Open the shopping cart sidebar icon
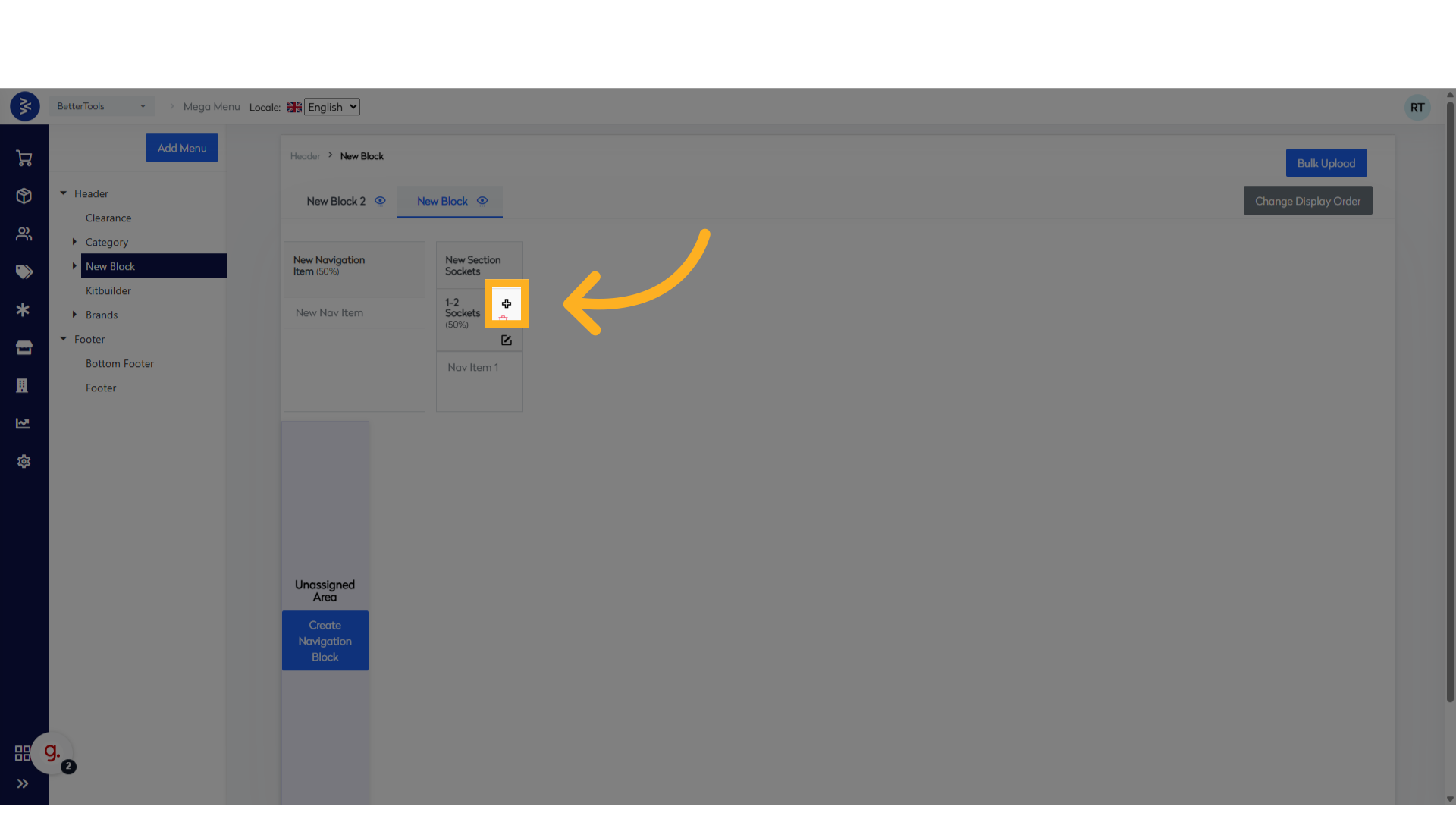1456x819 pixels. click(24, 158)
